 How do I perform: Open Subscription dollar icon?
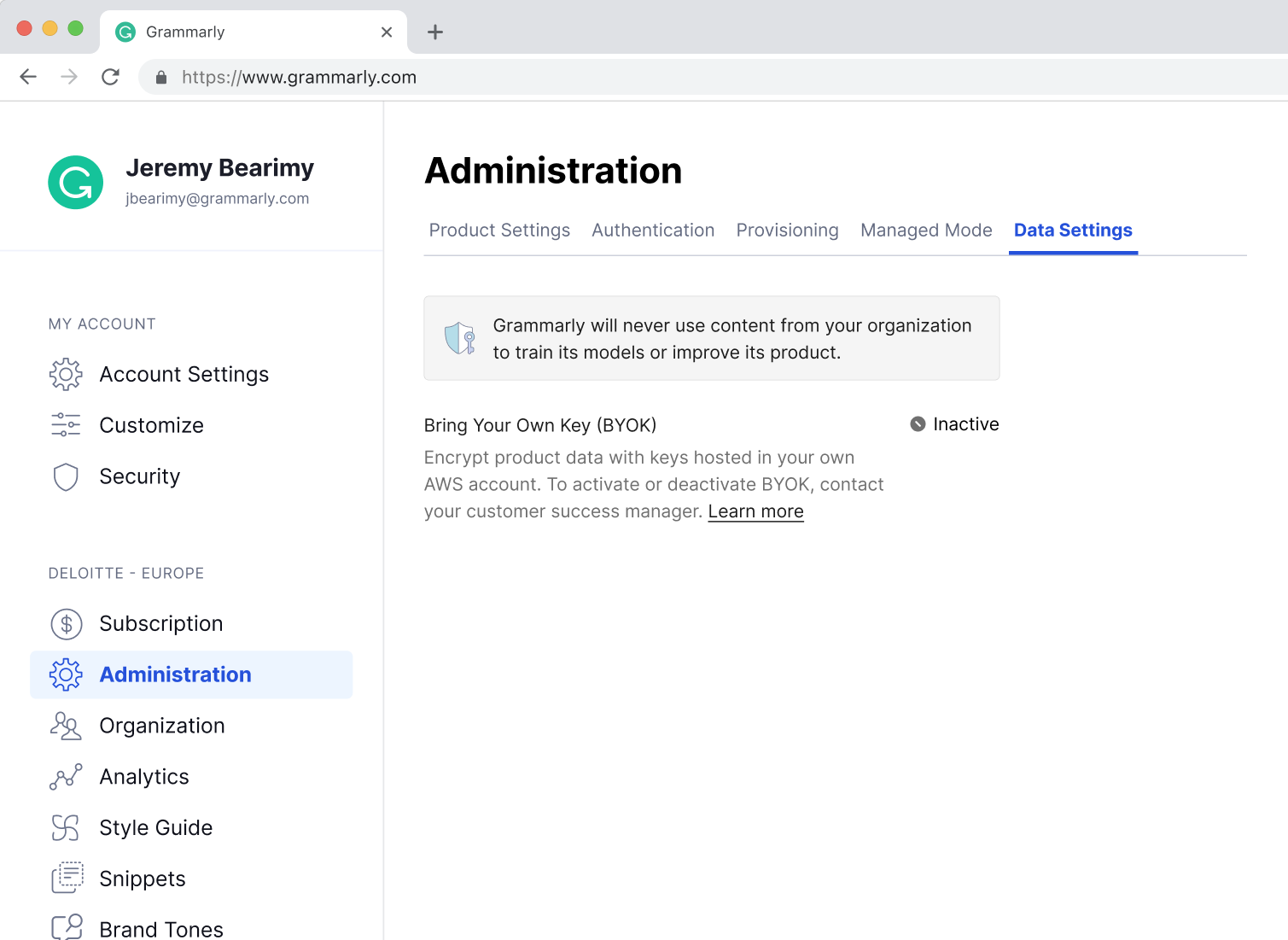coord(66,624)
